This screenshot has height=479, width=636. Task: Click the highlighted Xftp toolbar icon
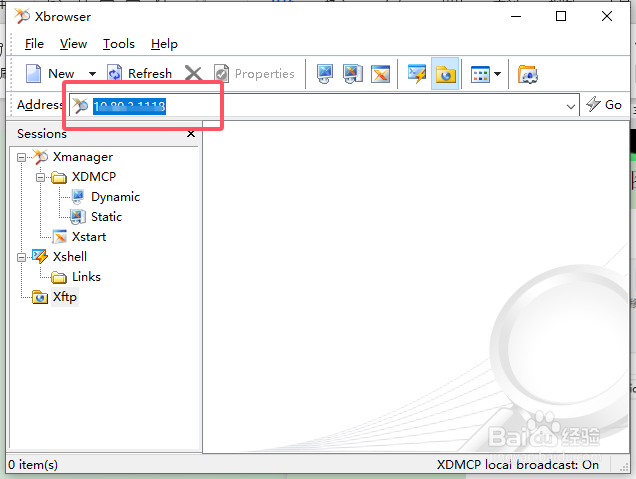point(445,74)
